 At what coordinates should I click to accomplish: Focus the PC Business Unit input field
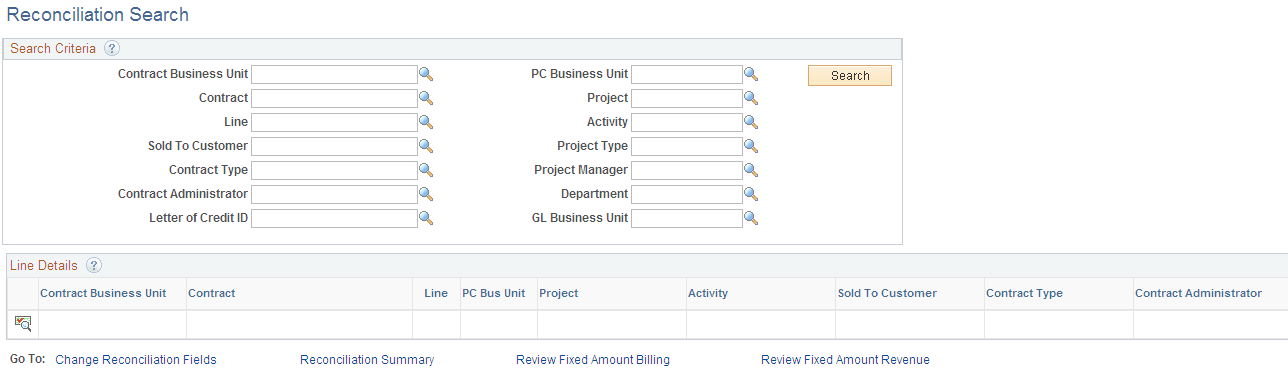point(687,74)
